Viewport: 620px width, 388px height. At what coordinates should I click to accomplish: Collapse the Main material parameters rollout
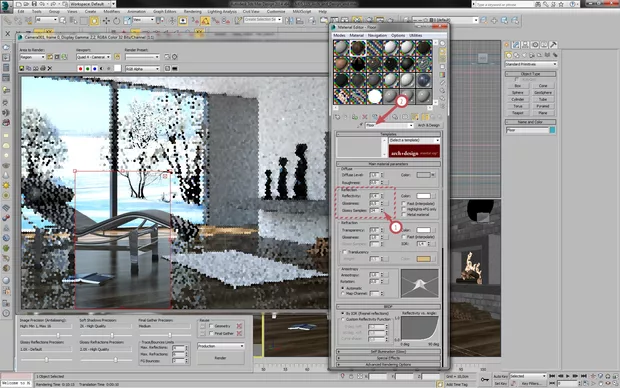tap(388, 164)
